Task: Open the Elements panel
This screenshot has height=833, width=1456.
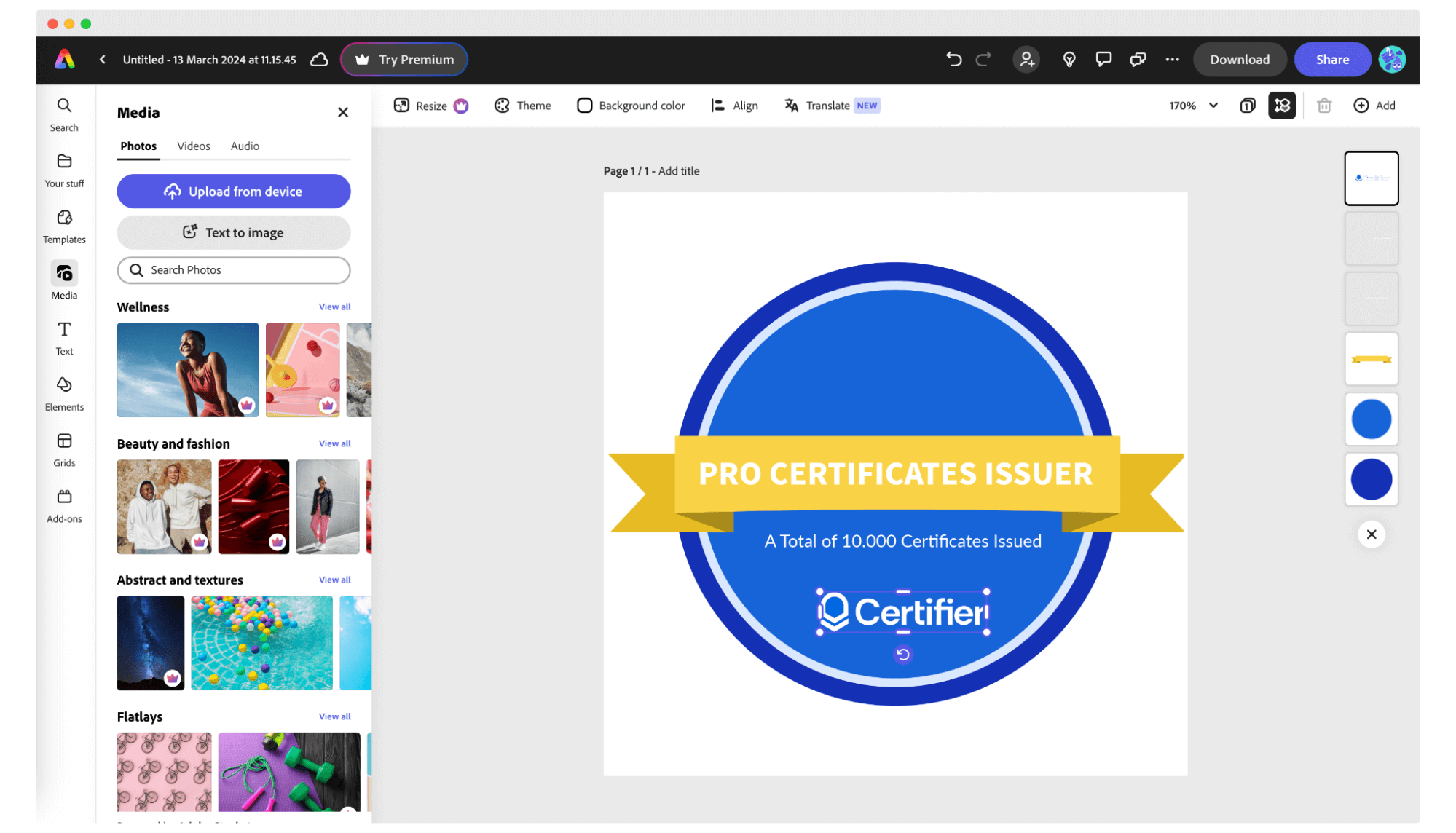Action: click(64, 395)
